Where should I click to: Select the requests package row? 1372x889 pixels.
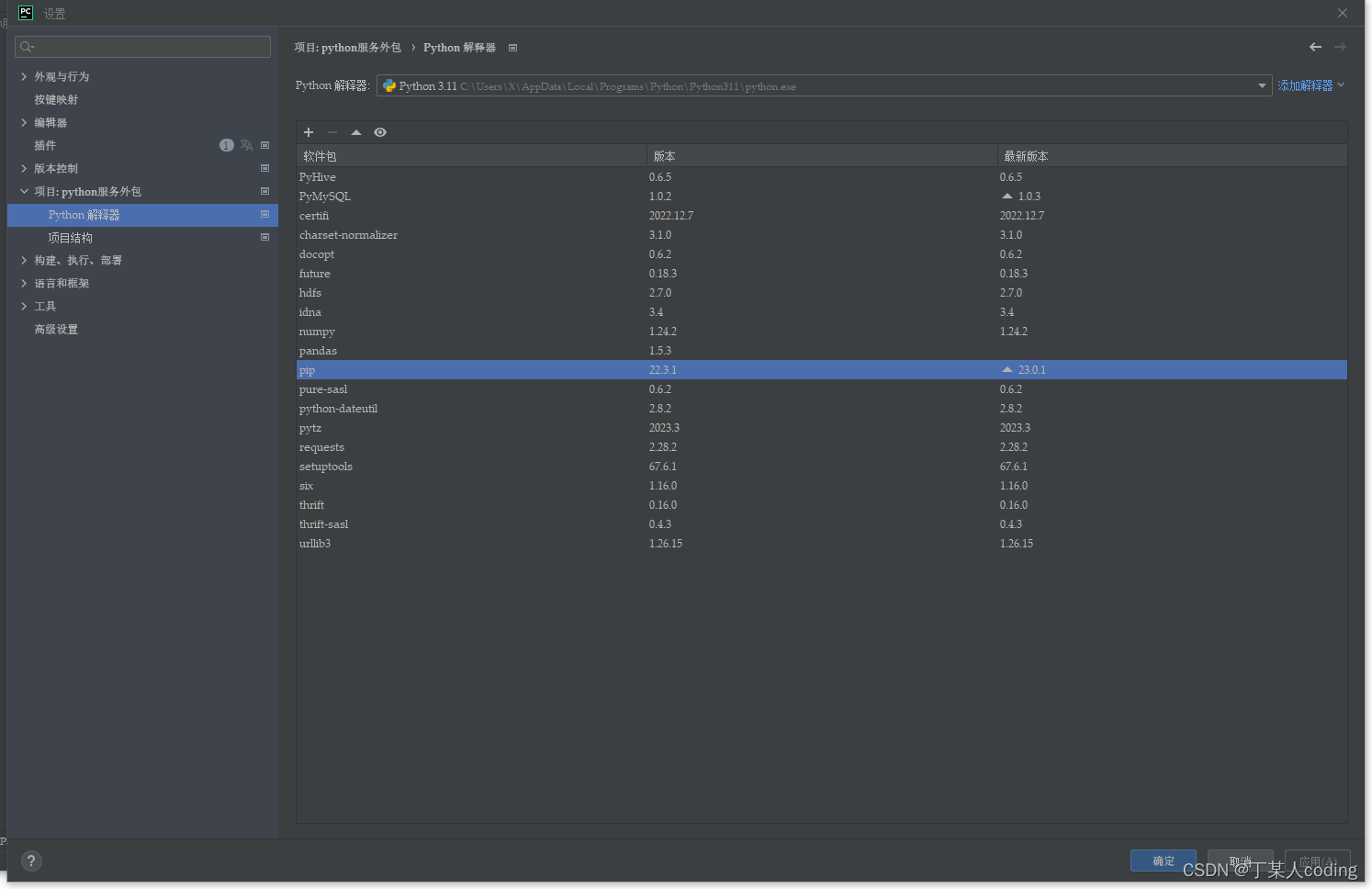point(822,446)
